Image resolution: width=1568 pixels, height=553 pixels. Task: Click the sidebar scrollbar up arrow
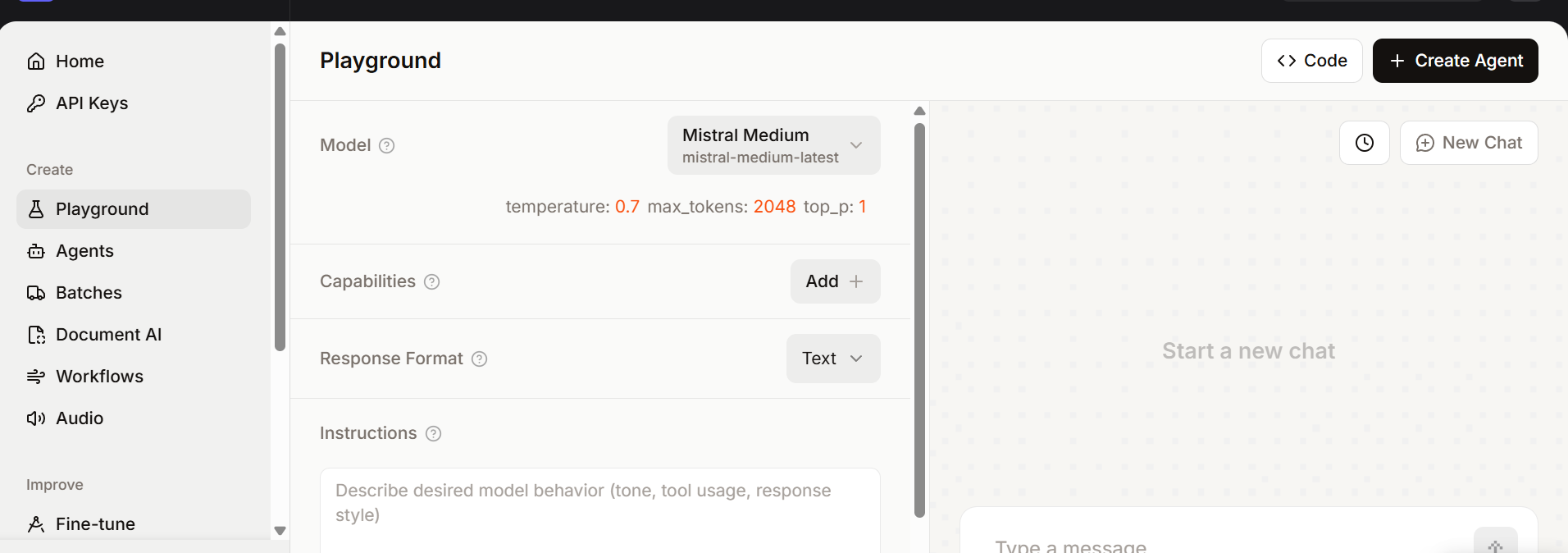(x=280, y=31)
